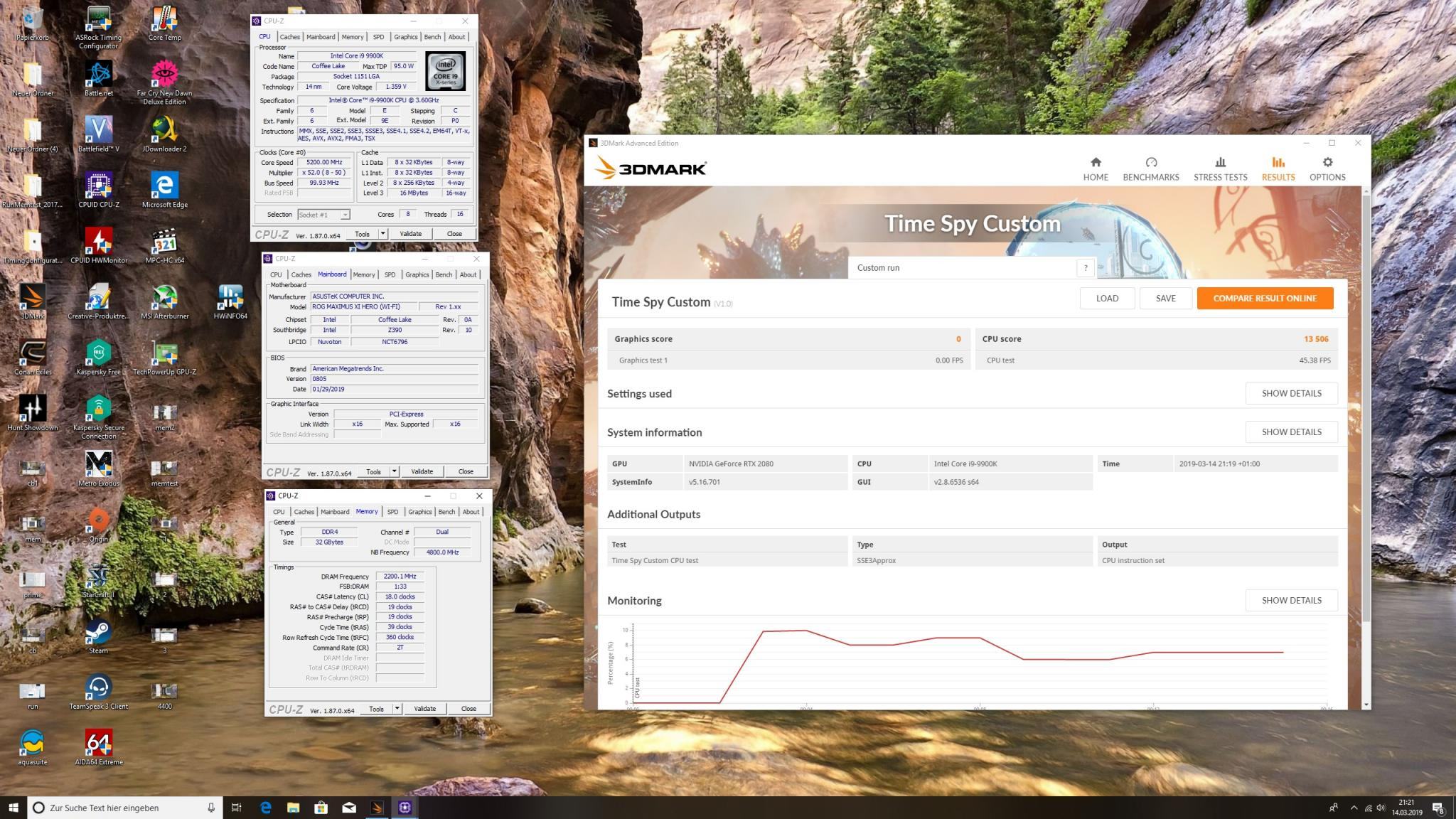Click Close button in Memory CPU-Z window

tap(469, 709)
